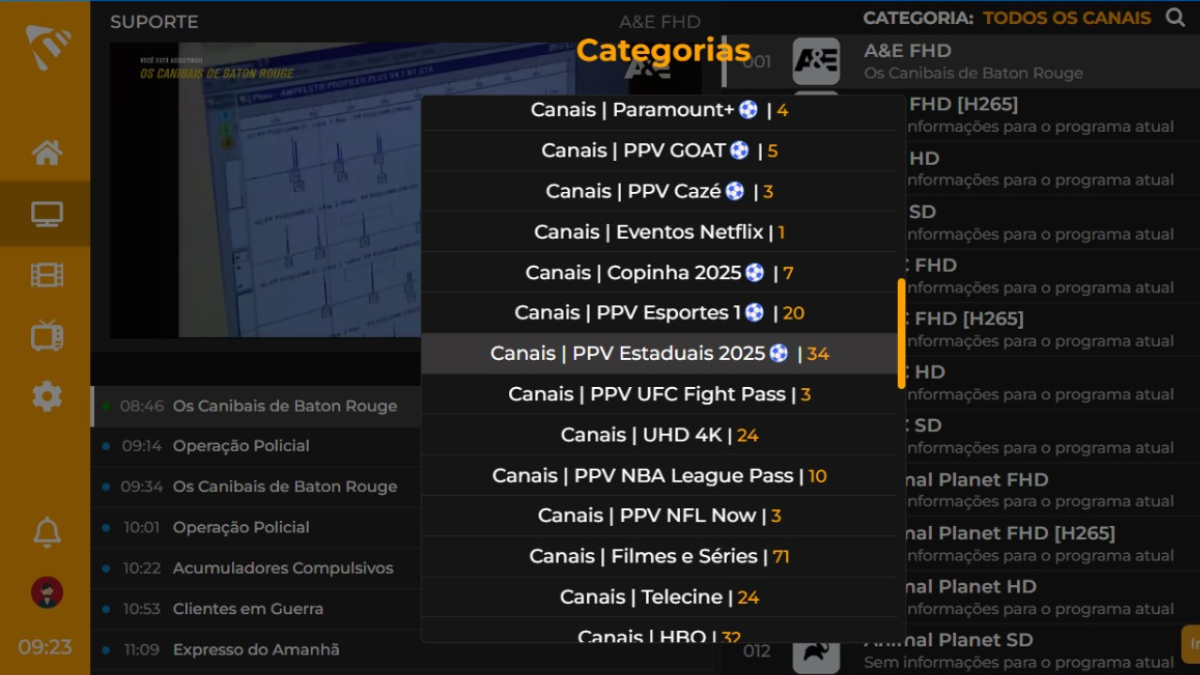Select category Canais | Paramount+
The image size is (1200, 675).
pyautogui.click(x=660, y=110)
